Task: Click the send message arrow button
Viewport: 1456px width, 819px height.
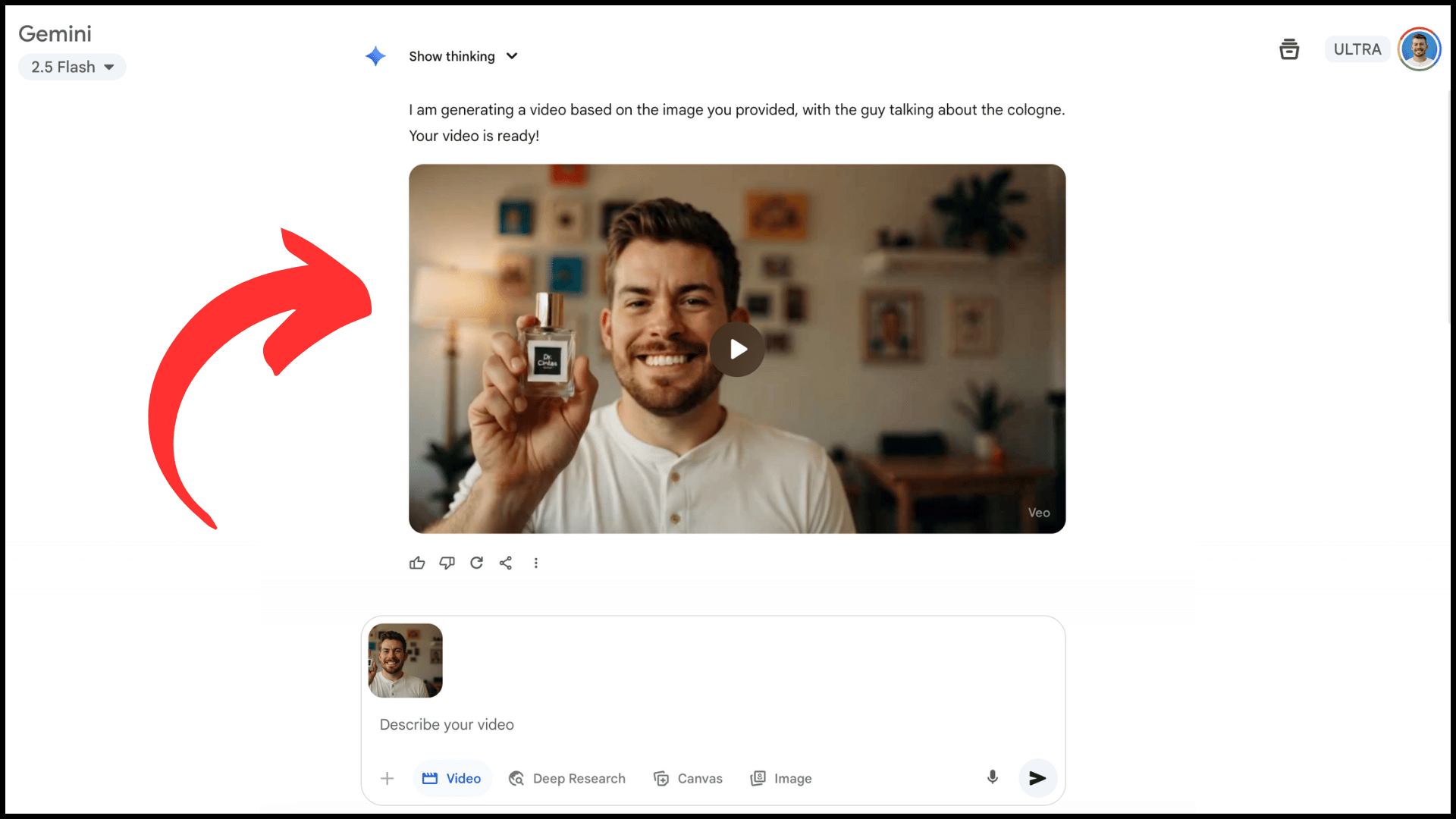Action: coord(1037,778)
